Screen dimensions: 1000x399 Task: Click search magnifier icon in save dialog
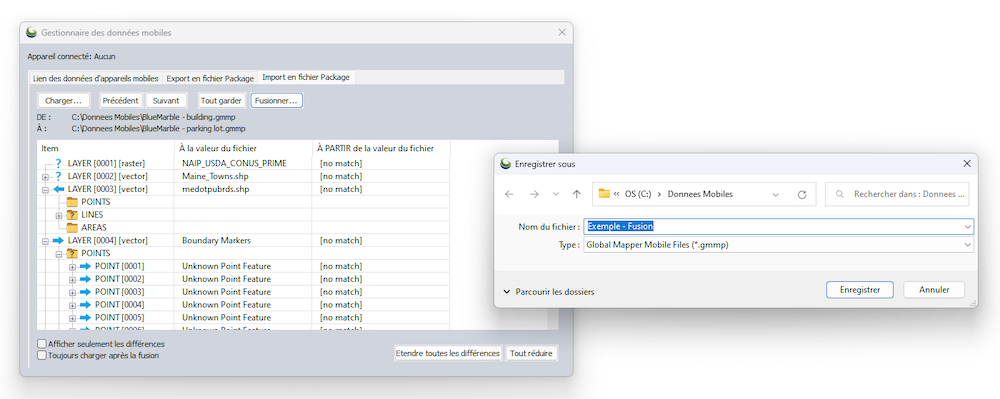[x=840, y=194]
